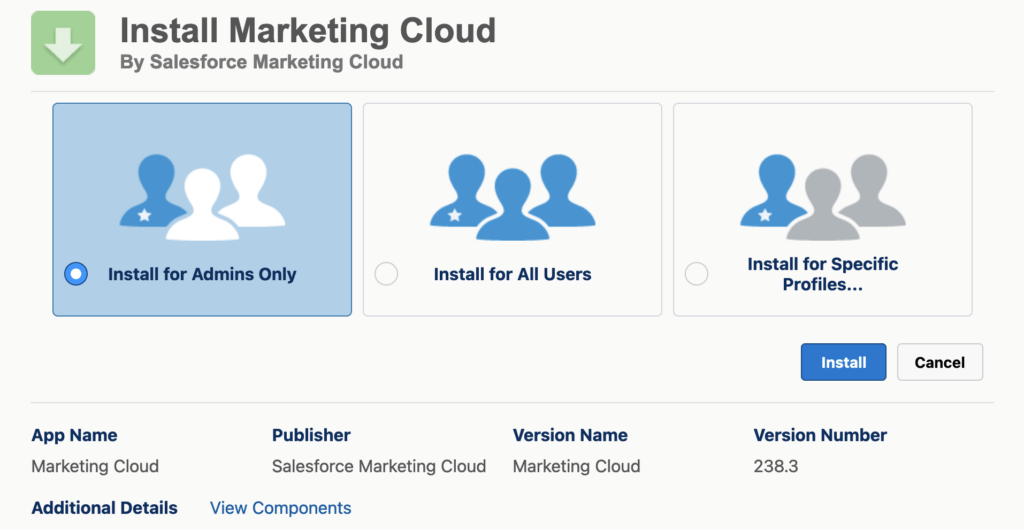The width and height of the screenshot is (1024, 530).
Task: Click the "Install for Admins Only" label text
Action: pyautogui.click(x=202, y=274)
